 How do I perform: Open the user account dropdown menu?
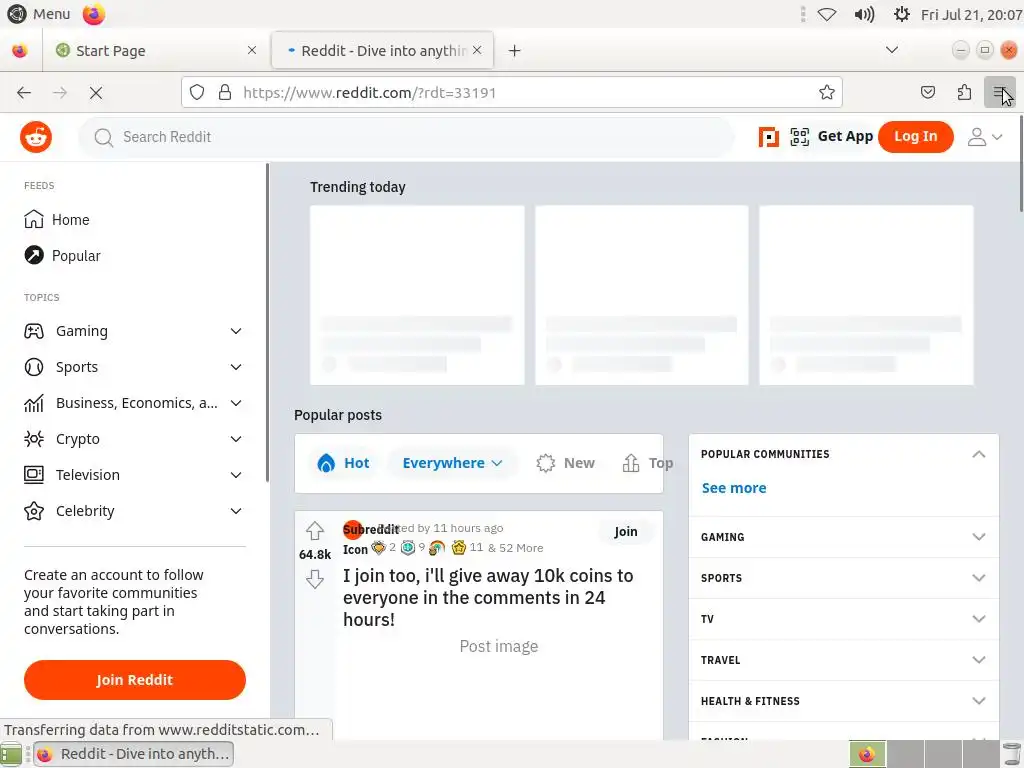click(985, 136)
